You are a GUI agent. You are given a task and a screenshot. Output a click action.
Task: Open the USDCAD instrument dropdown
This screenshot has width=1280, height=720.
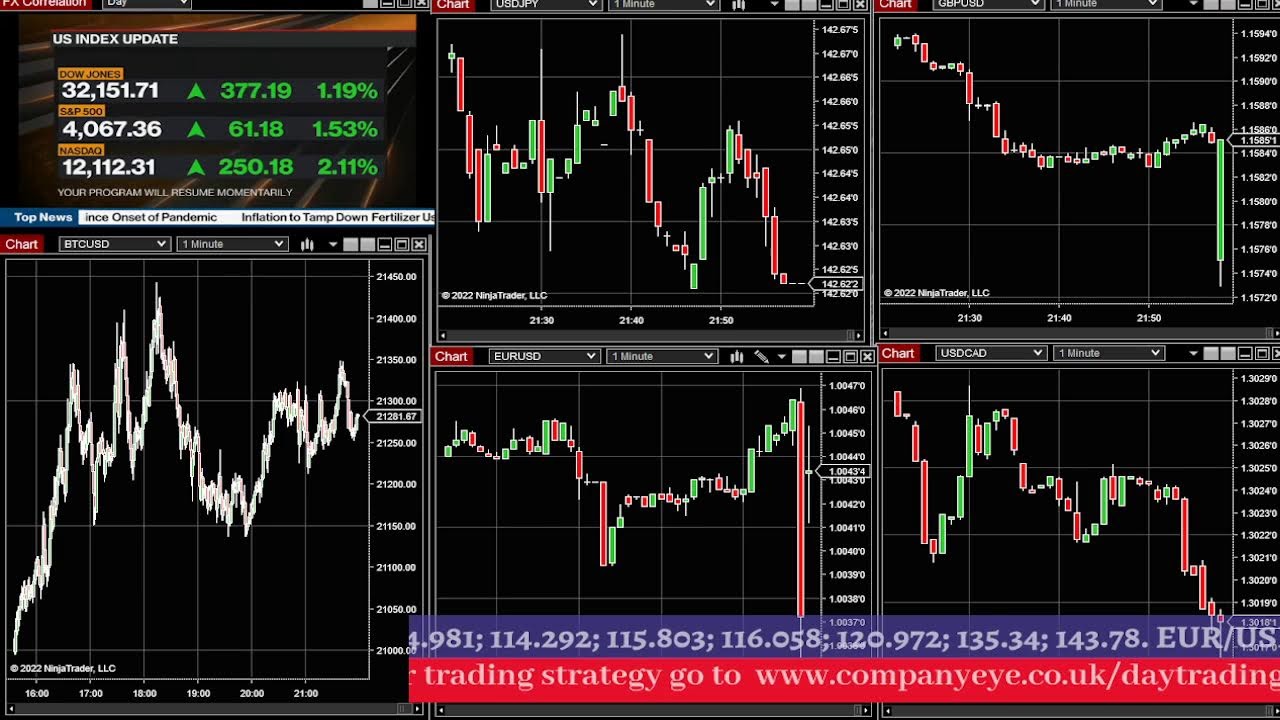[x=991, y=353]
